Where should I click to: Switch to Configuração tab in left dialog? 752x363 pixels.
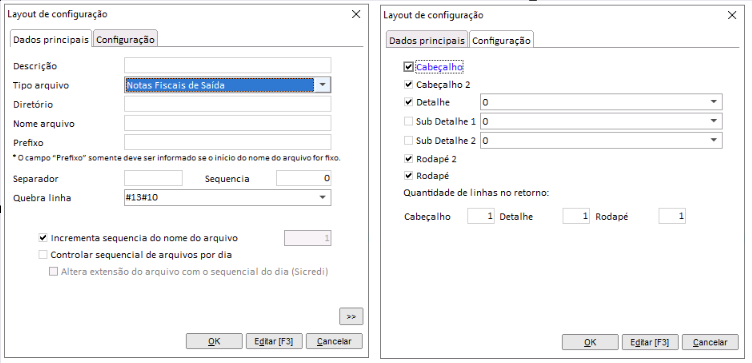pyautogui.click(x=125, y=40)
